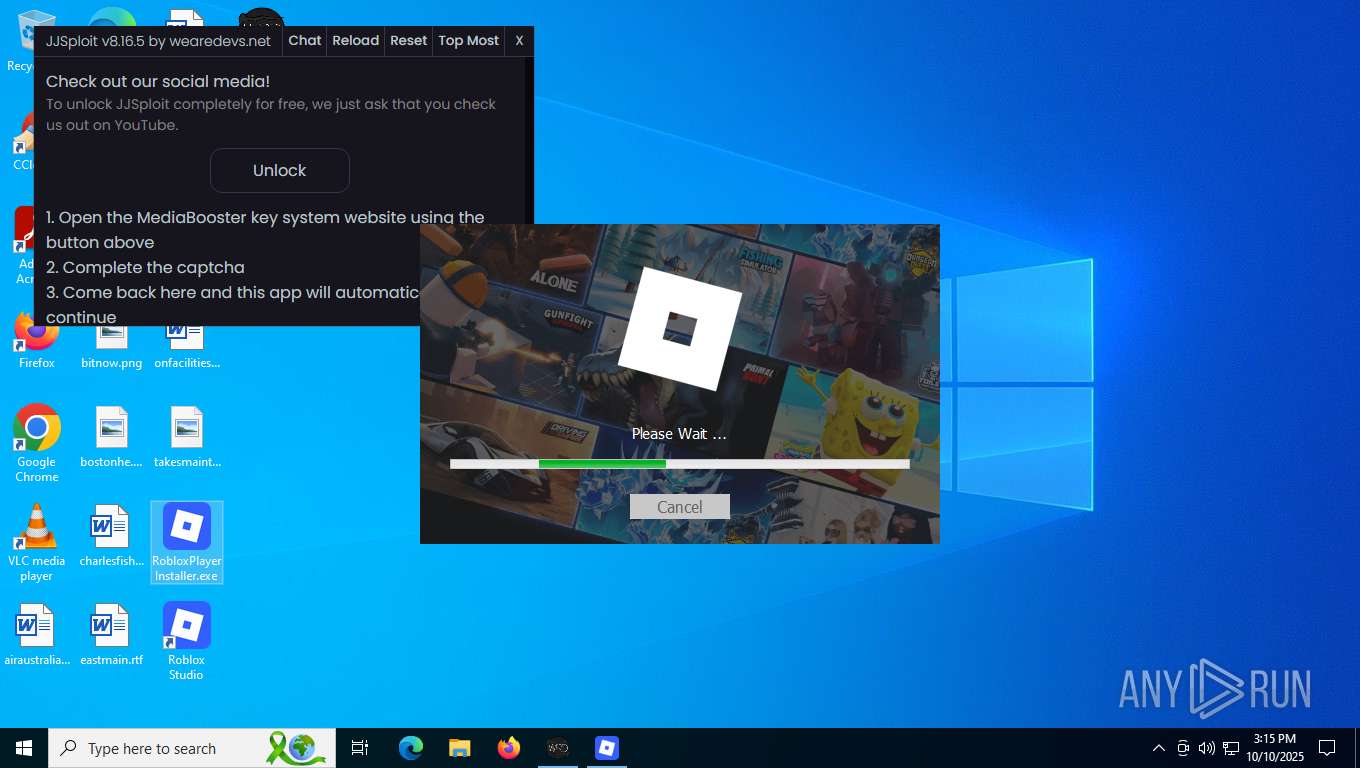The height and width of the screenshot is (768, 1360).
Task: Click the taskbar search box
Action: 192,748
